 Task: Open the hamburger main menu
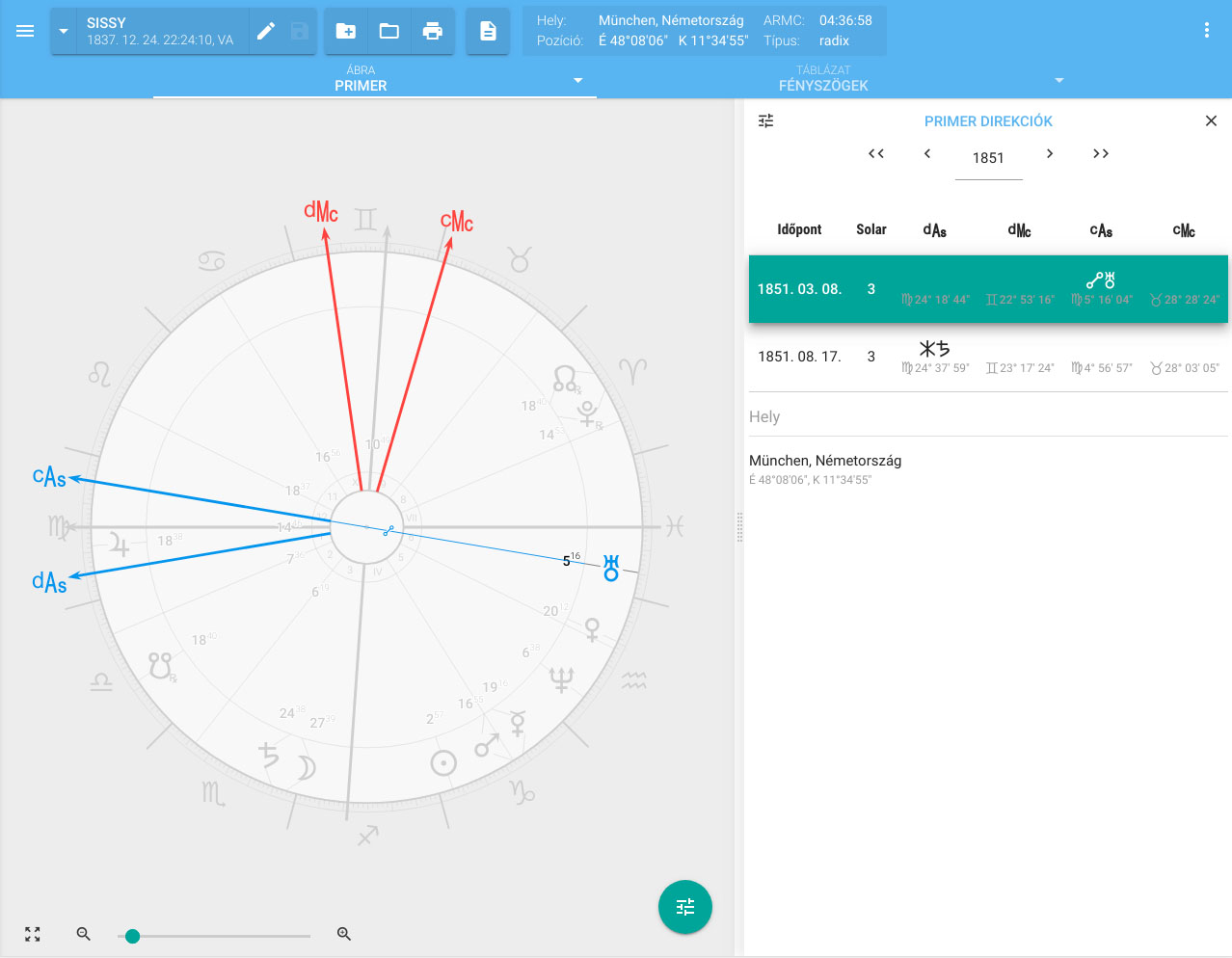(x=25, y=31)
